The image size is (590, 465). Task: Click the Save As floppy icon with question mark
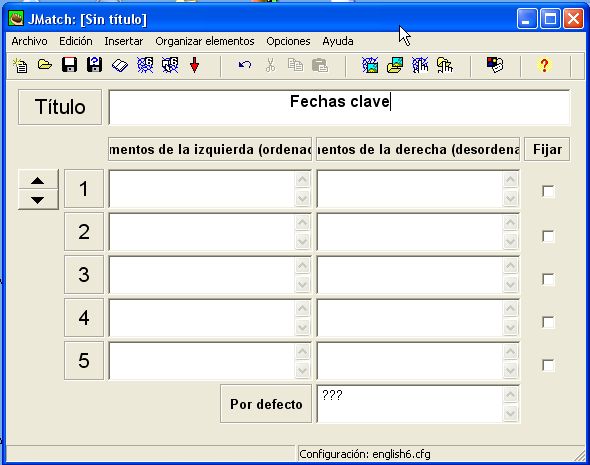tap(94, 65)
